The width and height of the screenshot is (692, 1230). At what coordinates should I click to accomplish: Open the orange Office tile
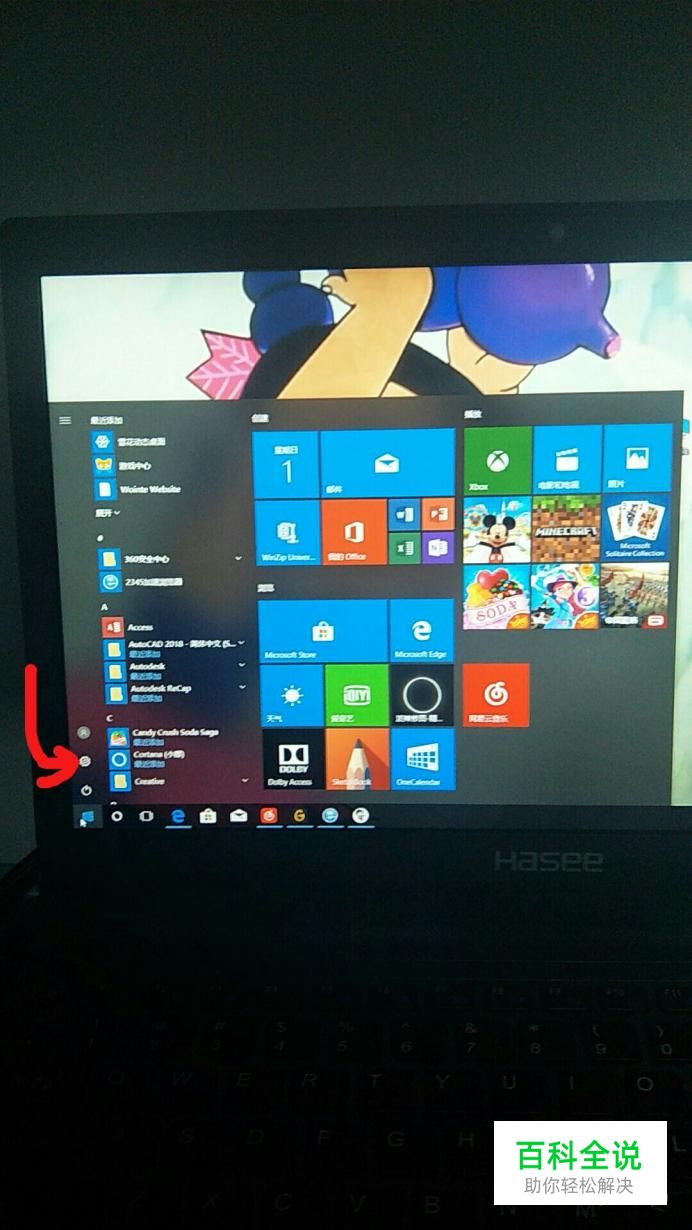[354, 532]
